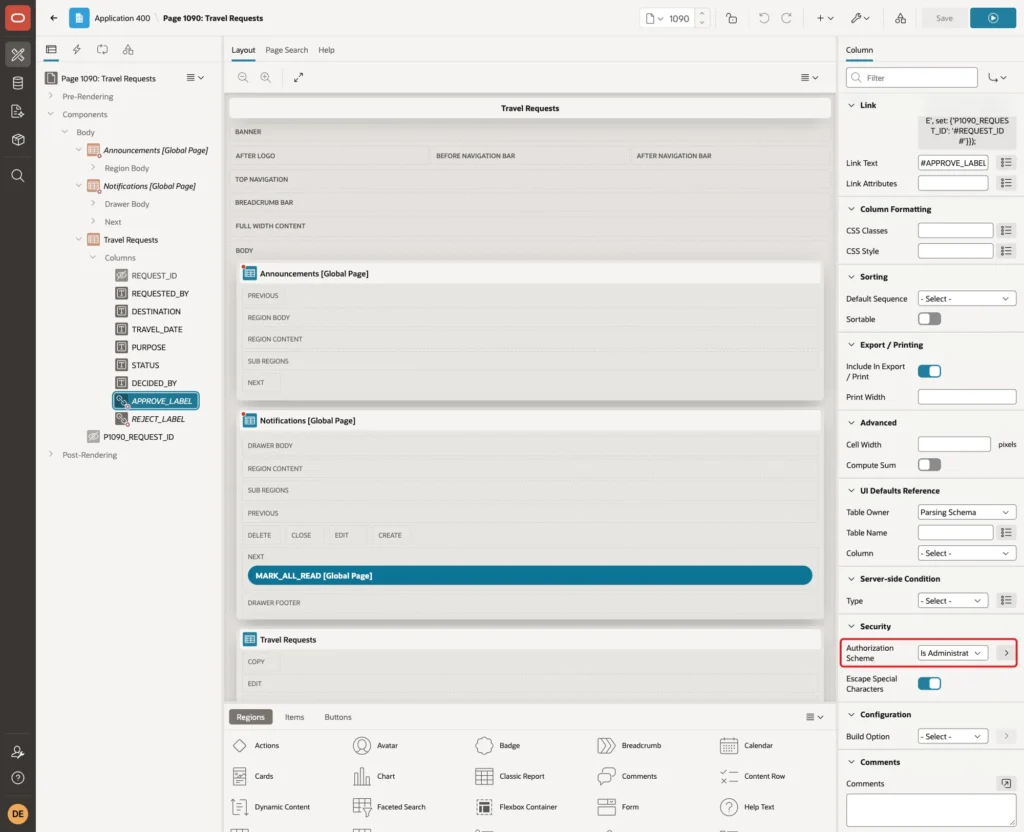Expand the Pre-Rendering tree node
Screen dimensions: 1024x832
tap(51, 96)
